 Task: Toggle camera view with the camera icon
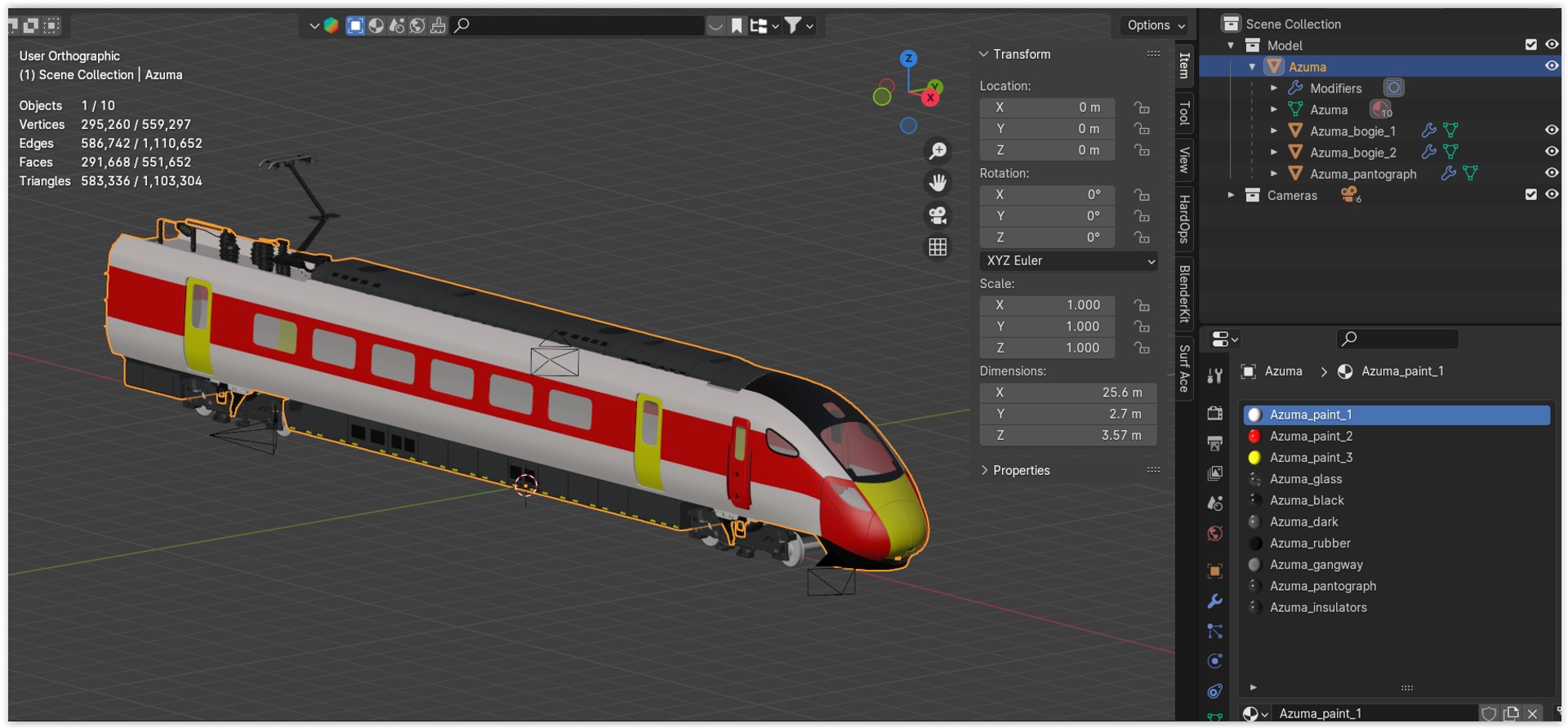938,215
